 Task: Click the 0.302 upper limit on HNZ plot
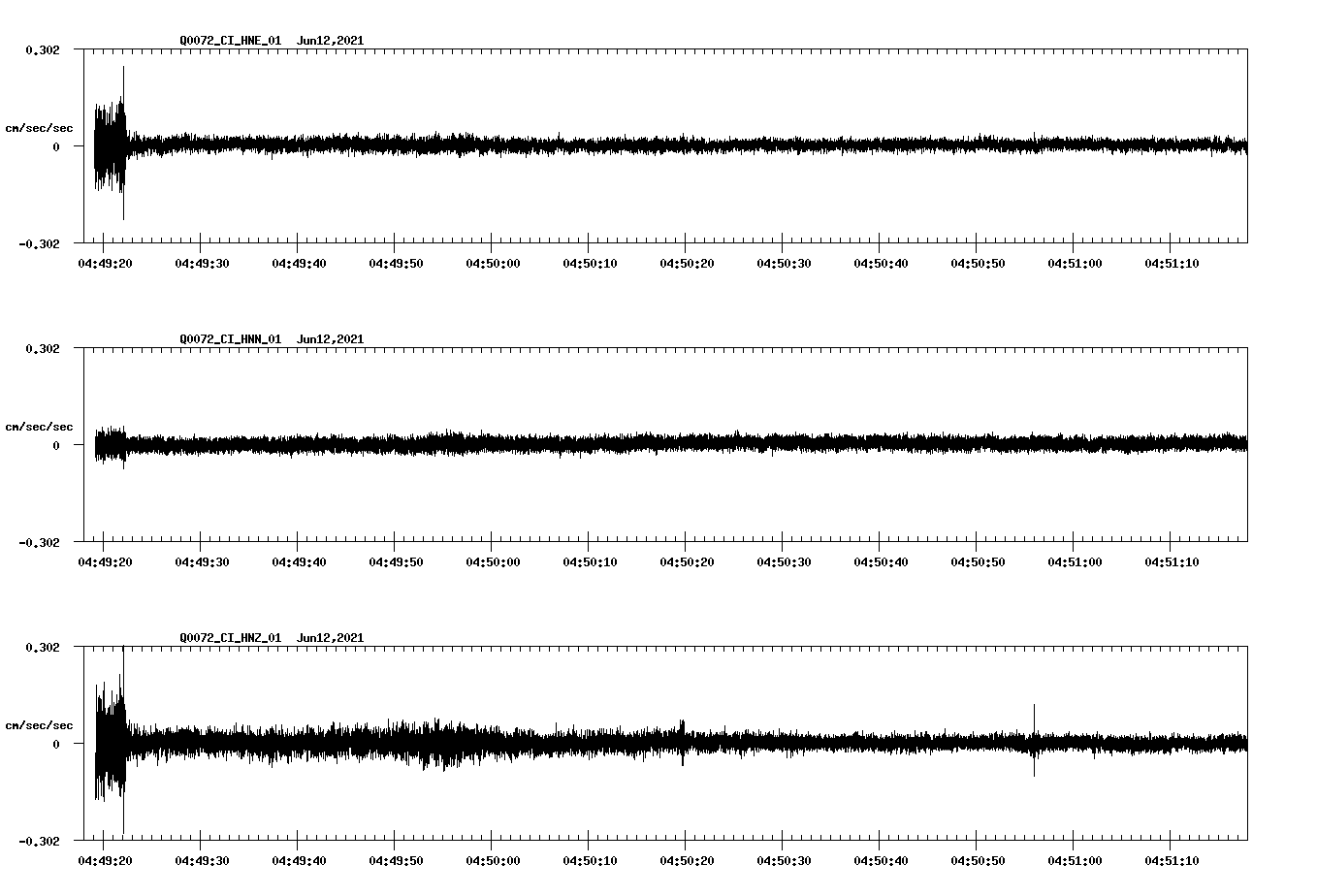pos(43,647)
